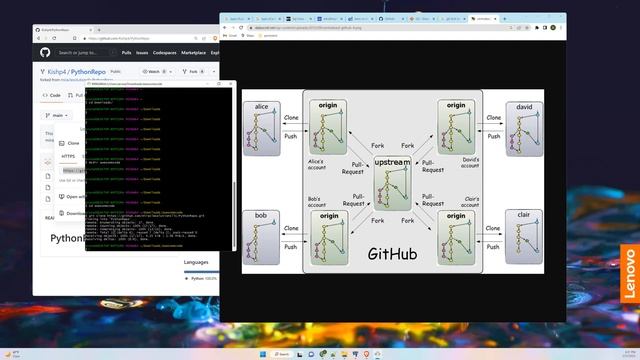640x360 pixels.
Task: Close the active rightmost Chrome tab
Action: point(495,19)
